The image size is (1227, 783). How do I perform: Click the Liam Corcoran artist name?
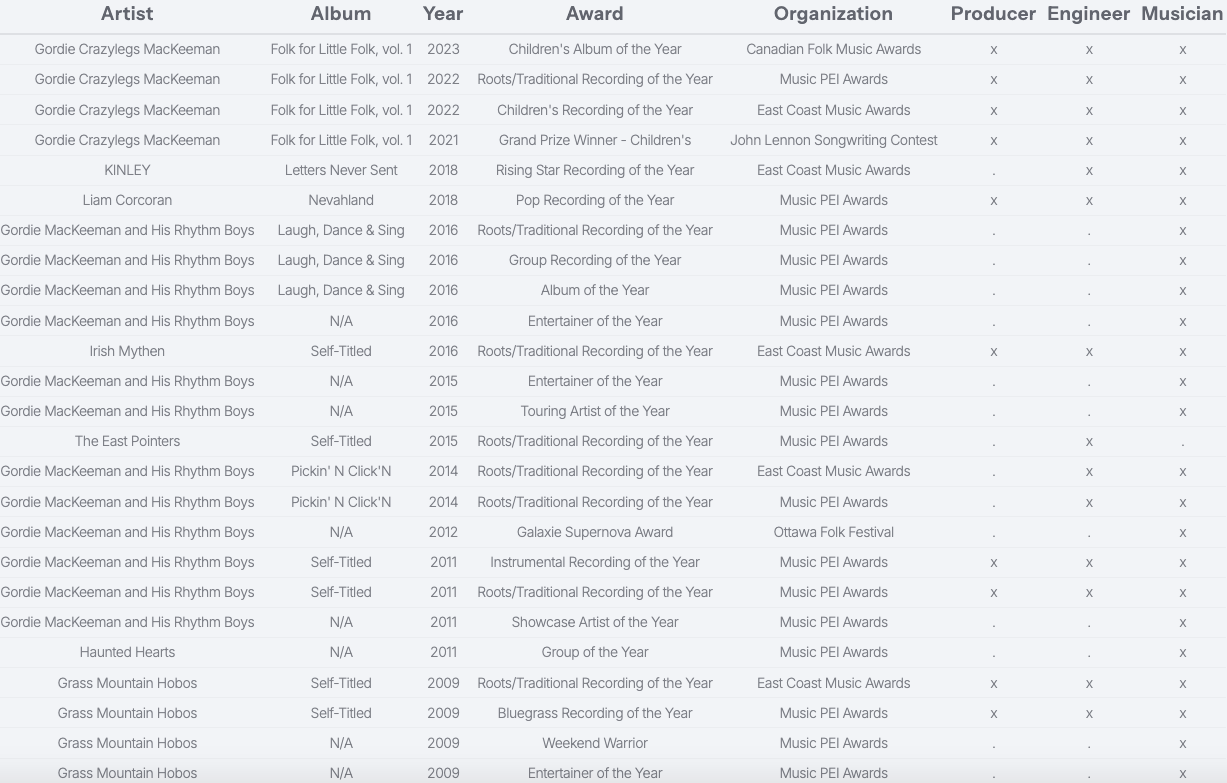(127, 200)
